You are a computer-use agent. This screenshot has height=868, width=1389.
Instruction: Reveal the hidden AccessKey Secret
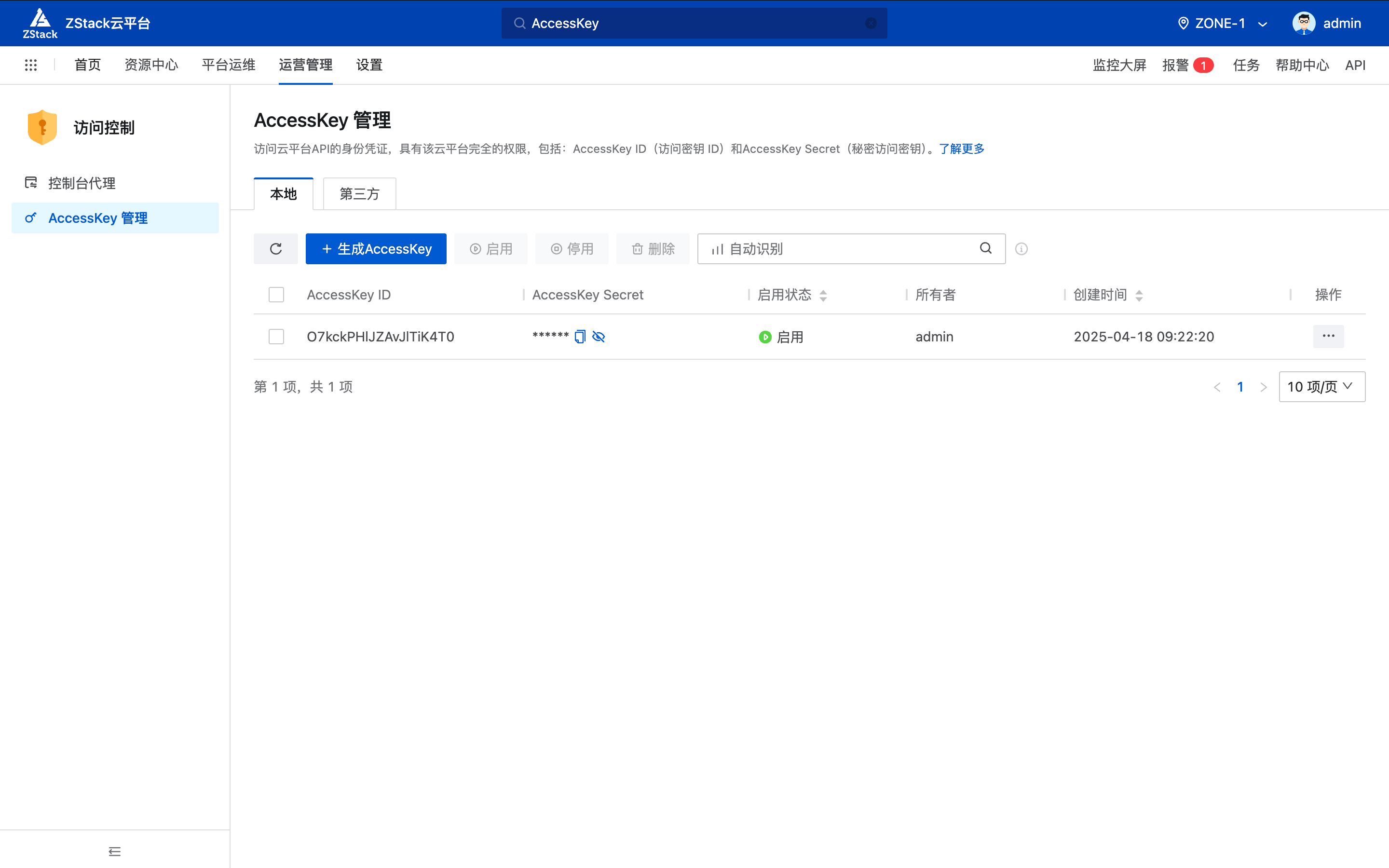[599, 337]
